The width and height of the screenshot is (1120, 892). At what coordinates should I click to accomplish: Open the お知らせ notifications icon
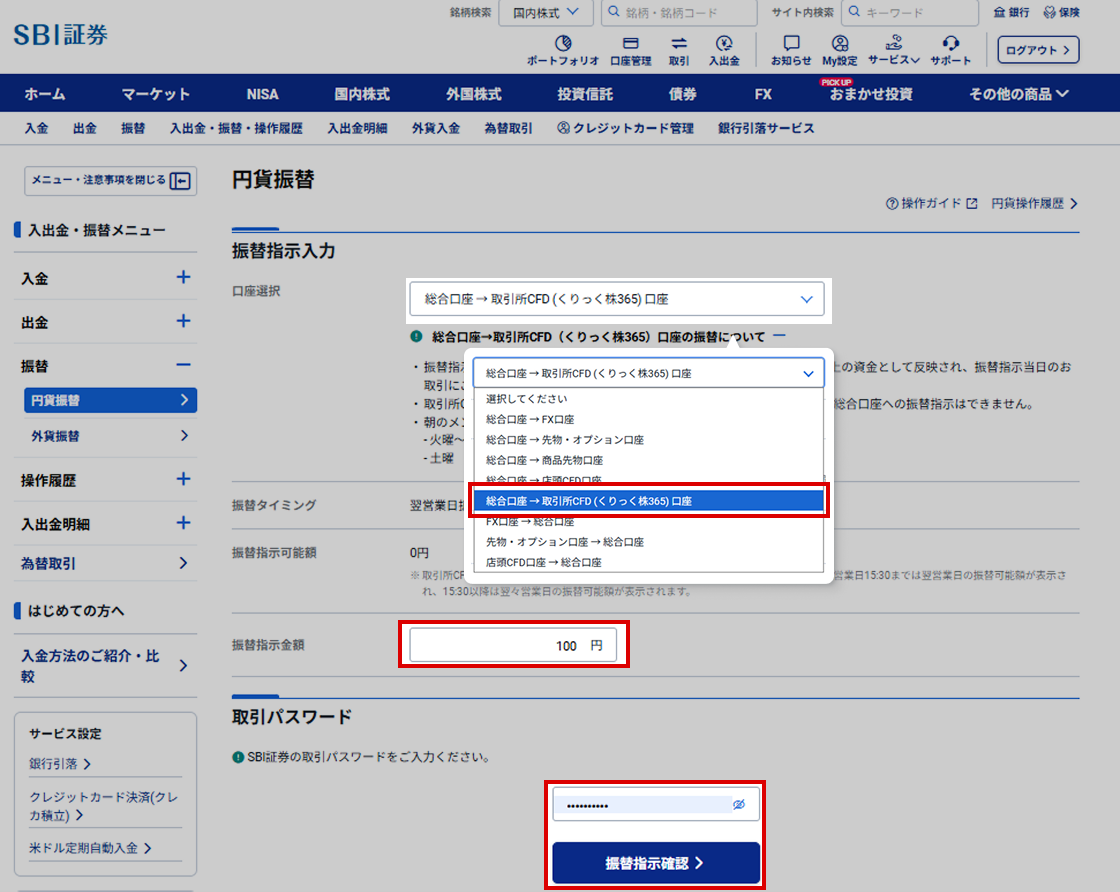coord(791,51)
